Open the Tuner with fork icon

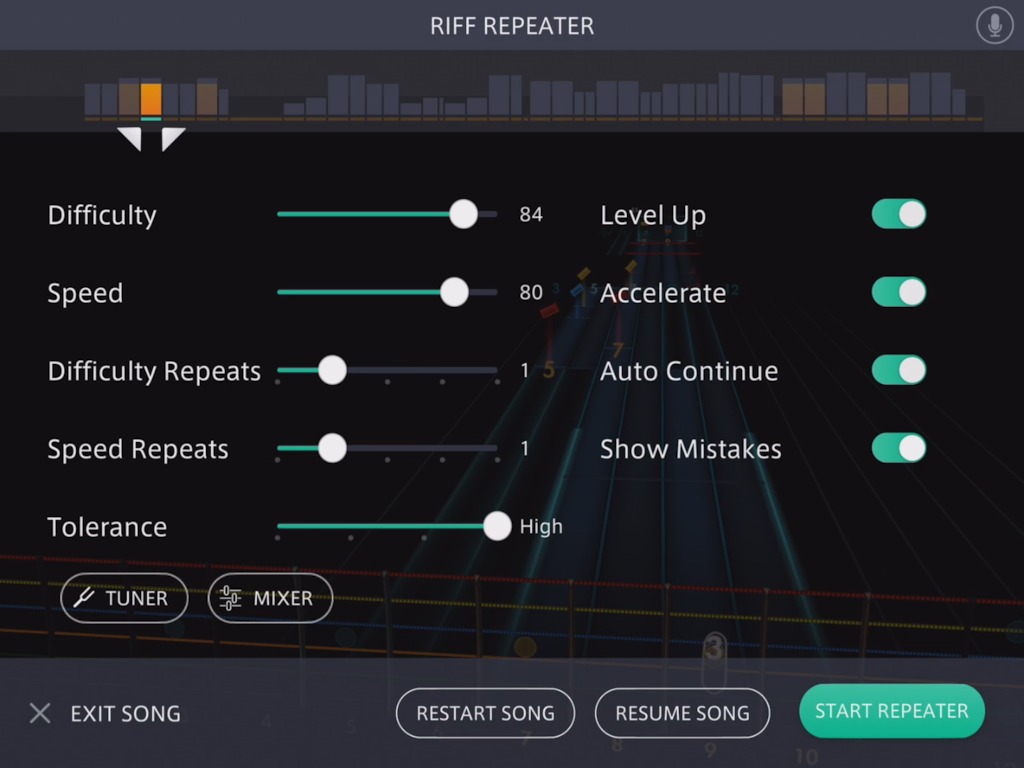[124, 598]
